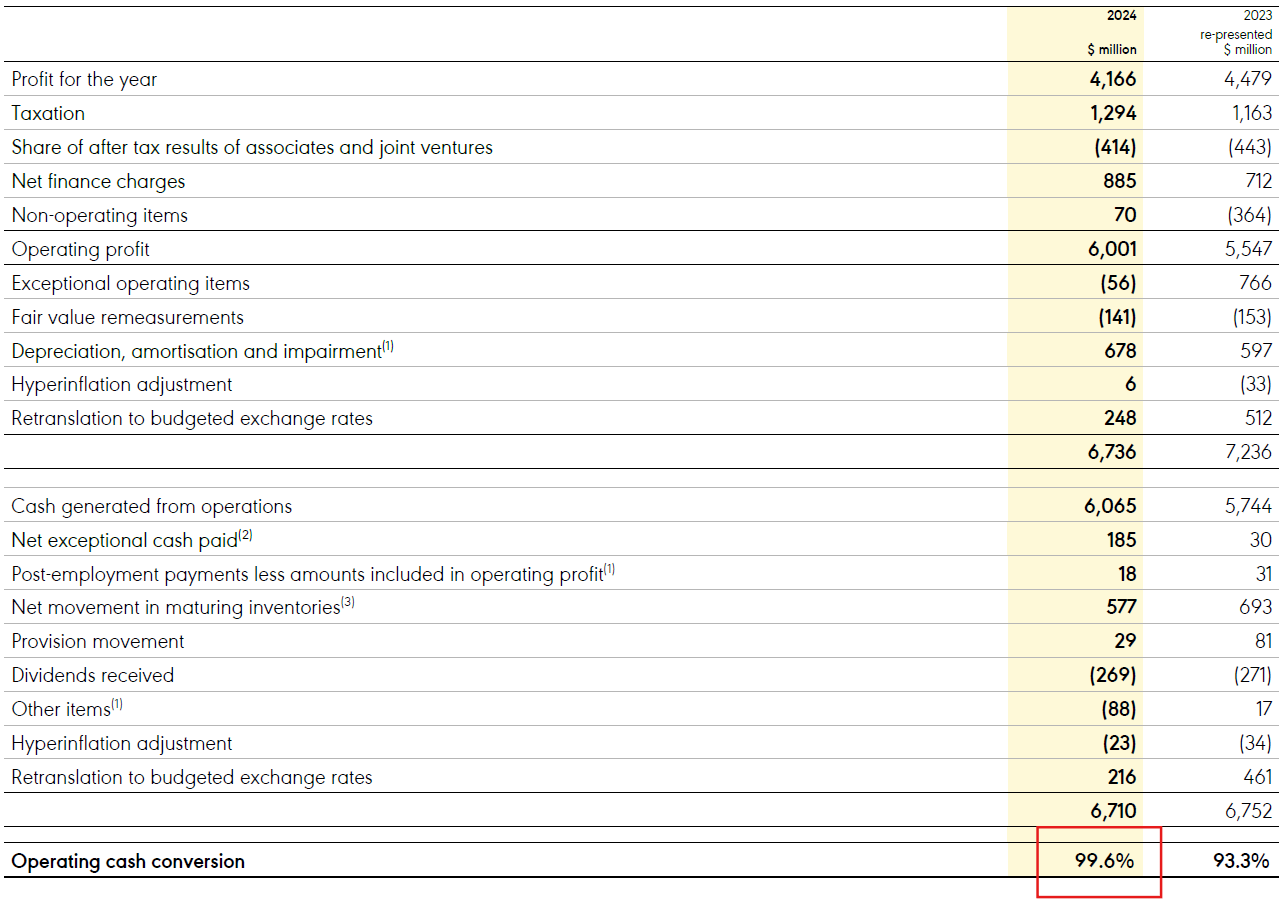The width and height of the screenshot is (1283, 899).
Task: Click the 2024 hyperinflation value (23)
Action: pos(1118,743)
